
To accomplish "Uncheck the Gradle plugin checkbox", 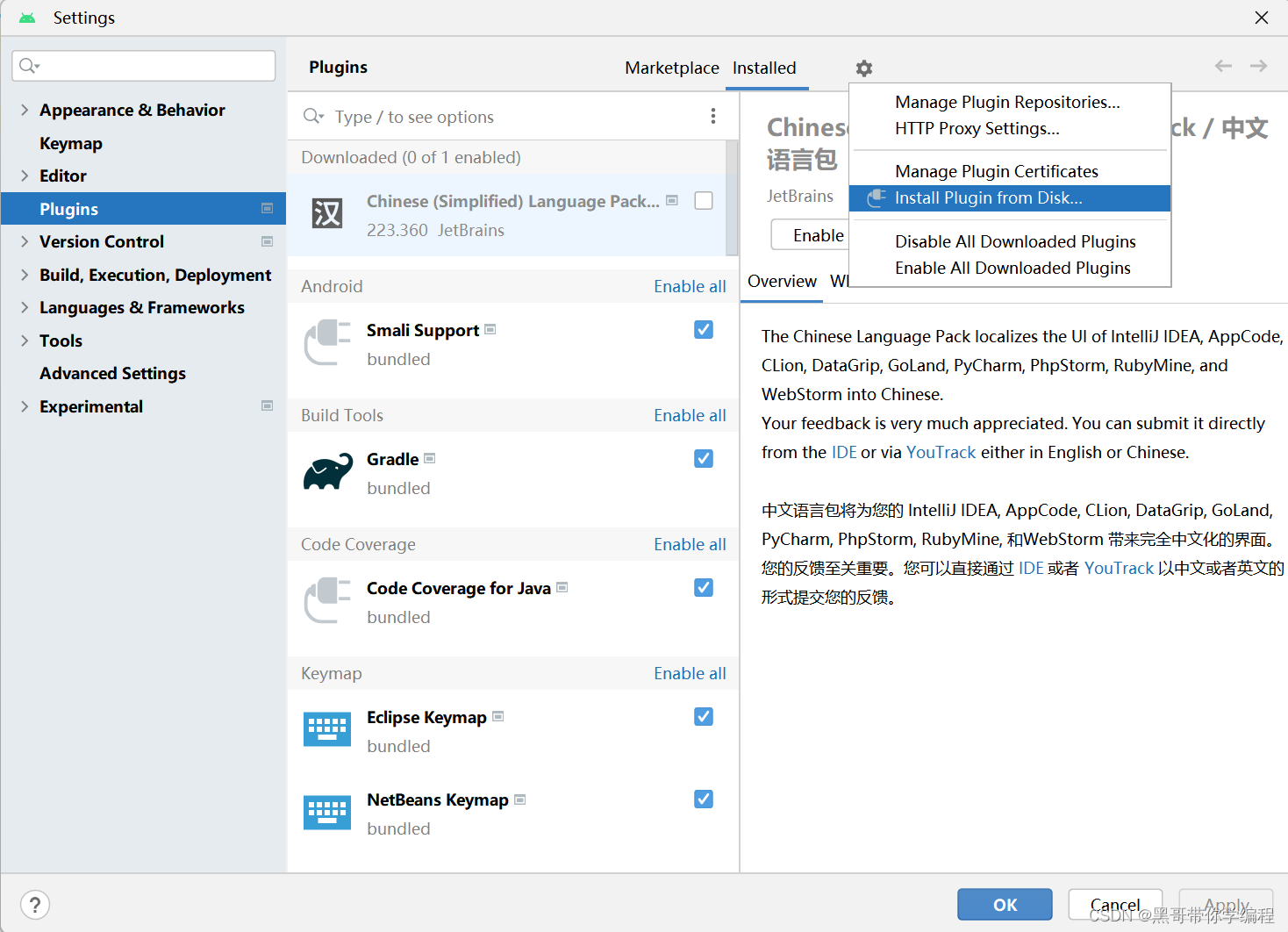I will tap(704, 458).
